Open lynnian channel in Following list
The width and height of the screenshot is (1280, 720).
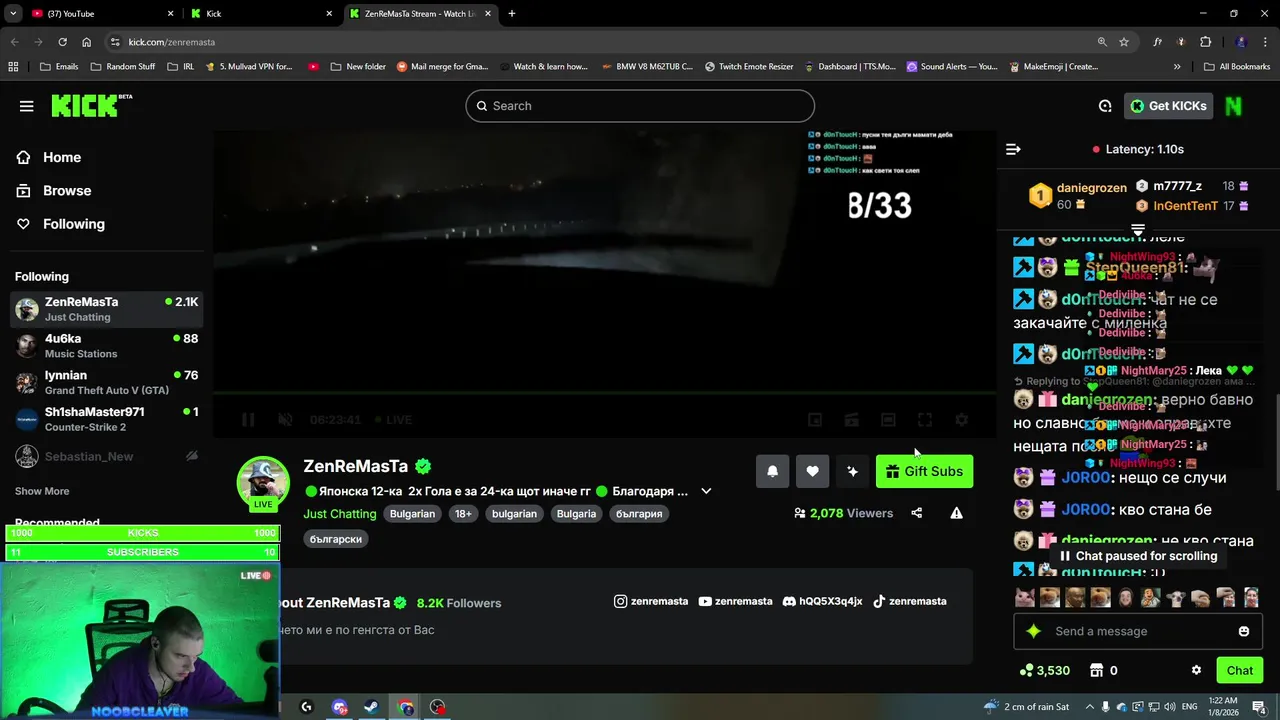click(x=106, y=383)
